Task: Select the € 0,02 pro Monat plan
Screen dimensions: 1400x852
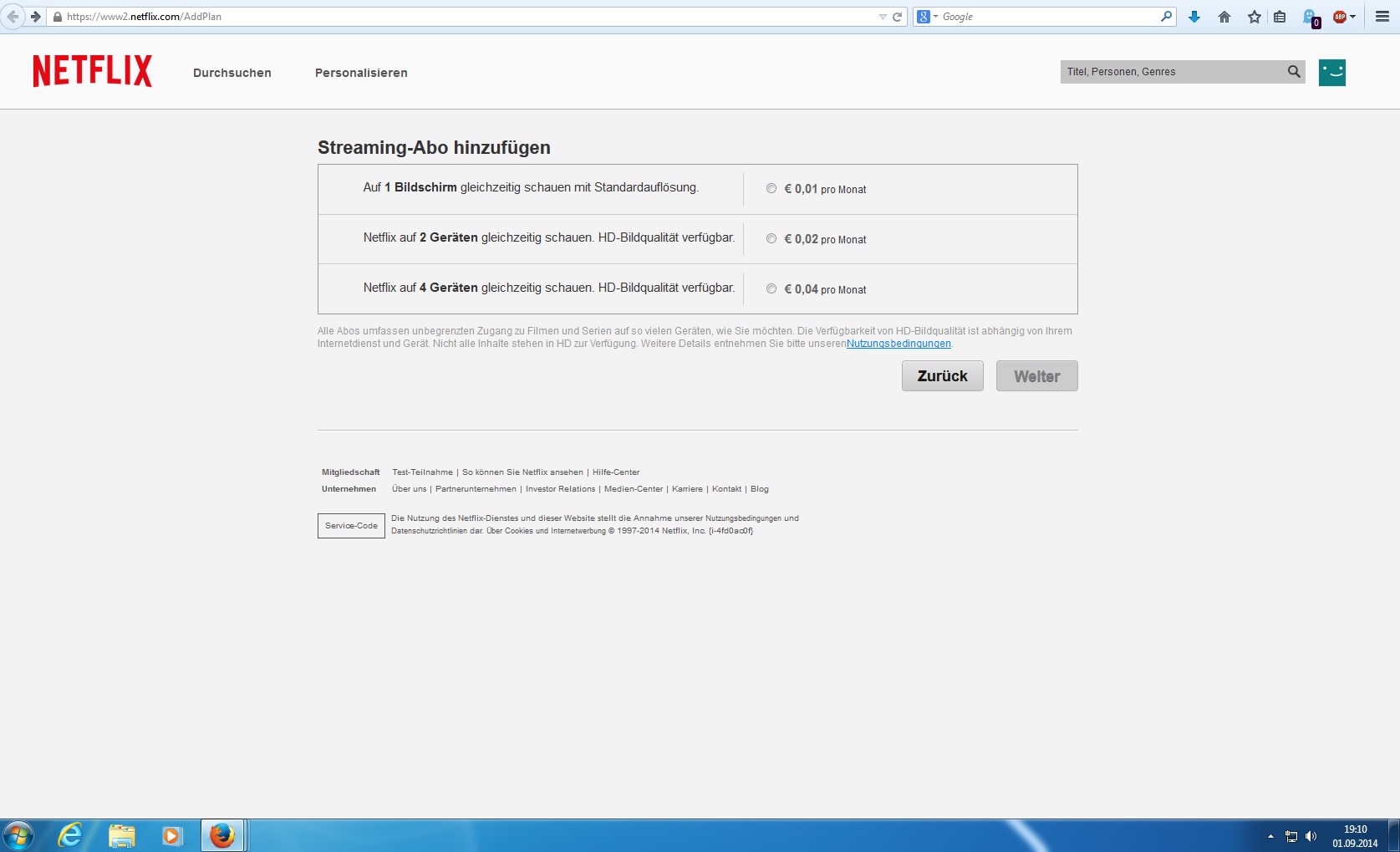Action: click(771, 239)
